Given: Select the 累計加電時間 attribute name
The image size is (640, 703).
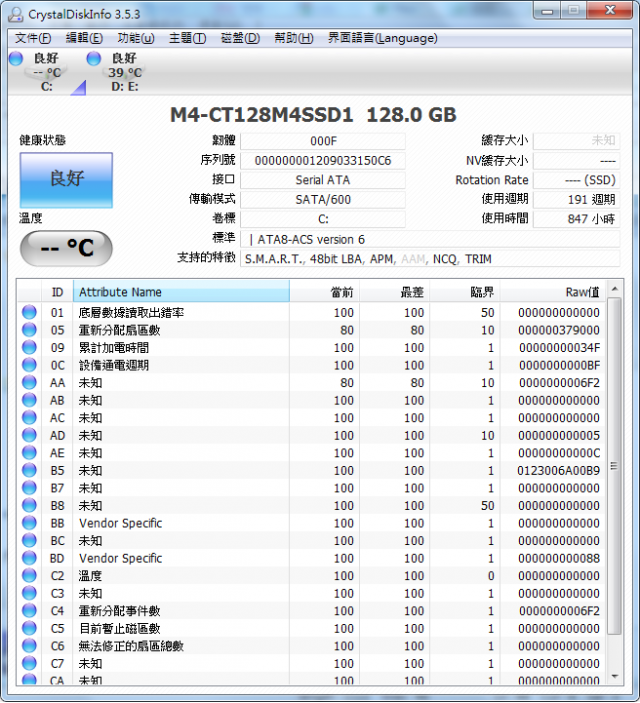Looking at the screenshot, I should click(114, 347).
